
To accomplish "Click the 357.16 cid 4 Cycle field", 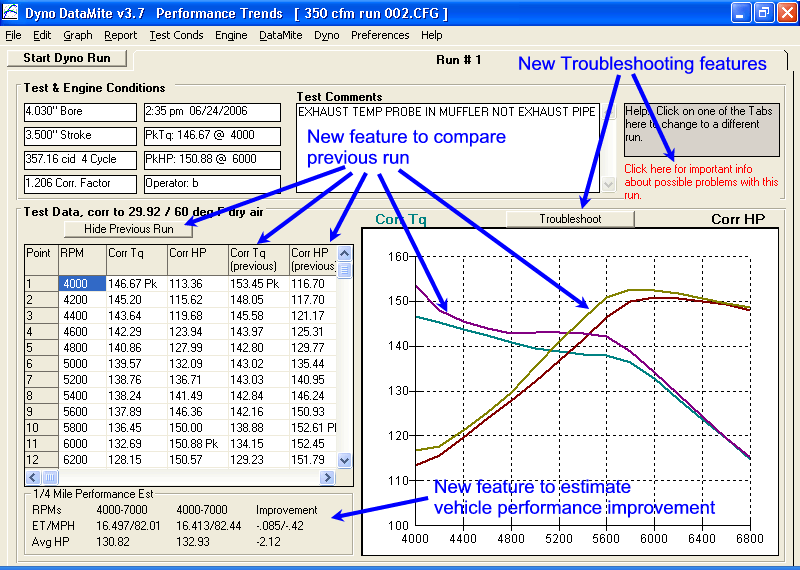I will coord(80,160).
